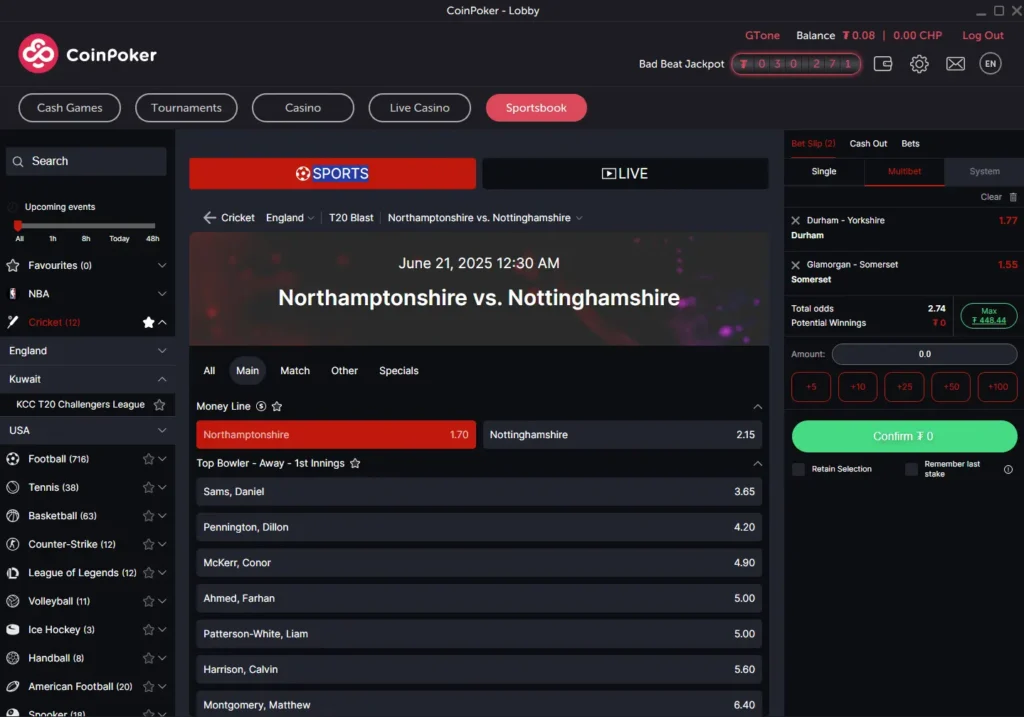Viewport: 1024px width, 717px height.
Task: Favourite Top Bowler - Away market star
Action: 355,463
